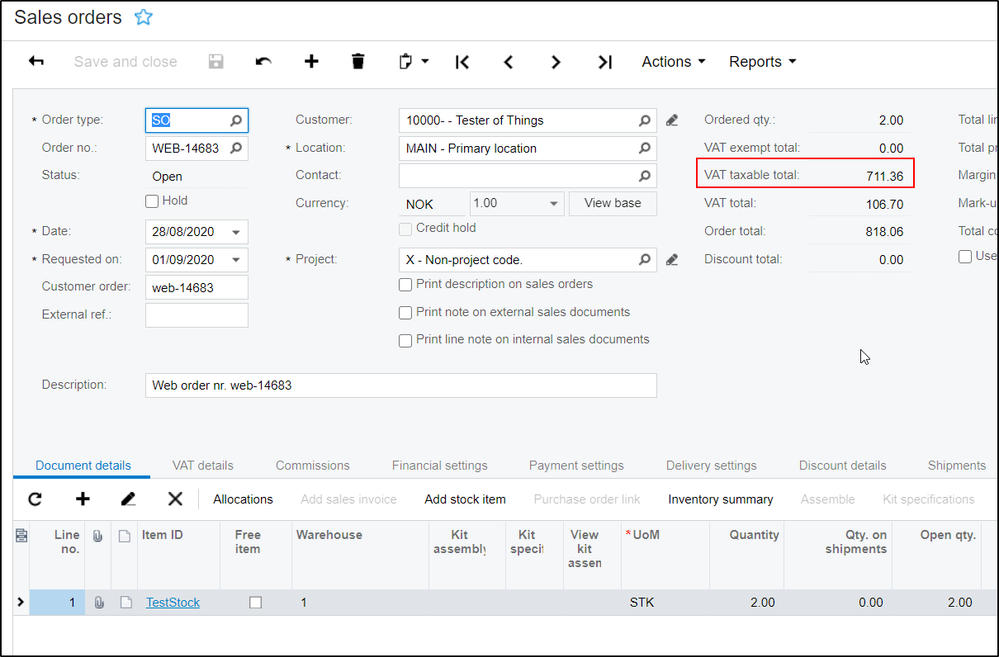Switch to the VAT details tab

202,465
